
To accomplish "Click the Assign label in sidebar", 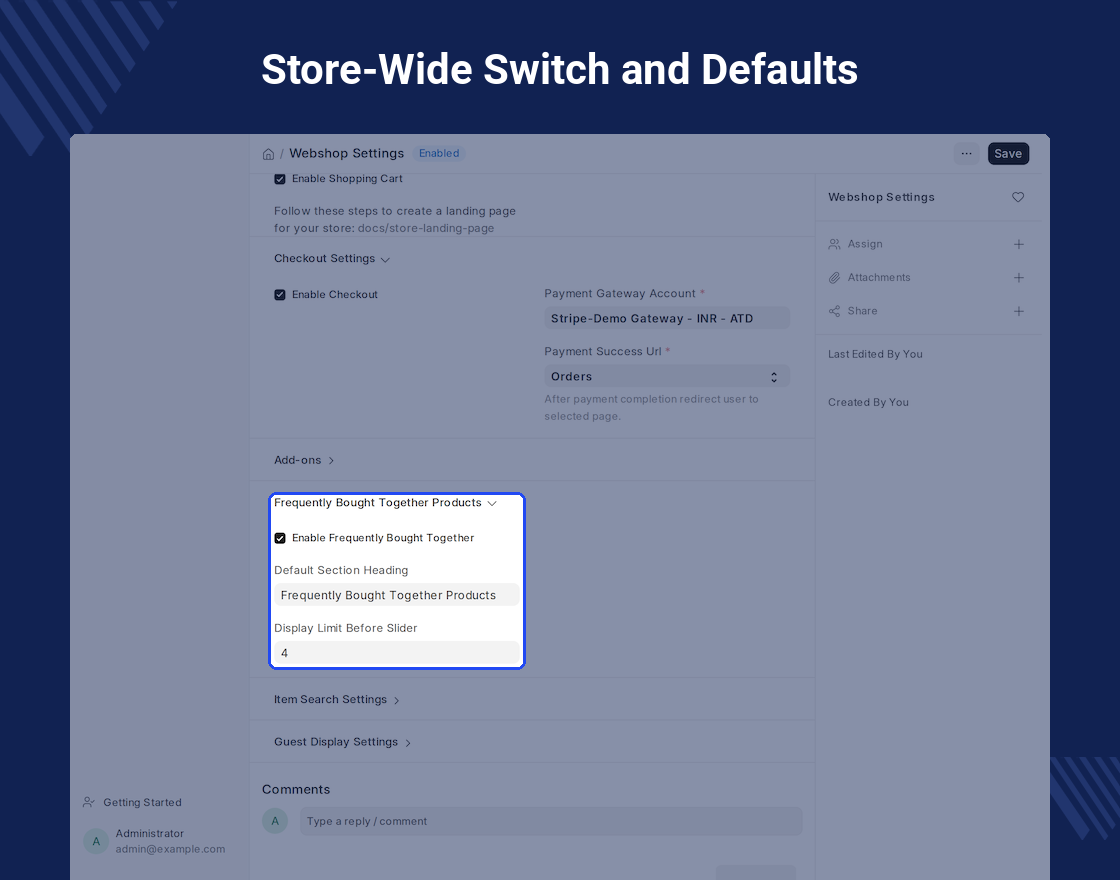I will [x=865, y=244].
